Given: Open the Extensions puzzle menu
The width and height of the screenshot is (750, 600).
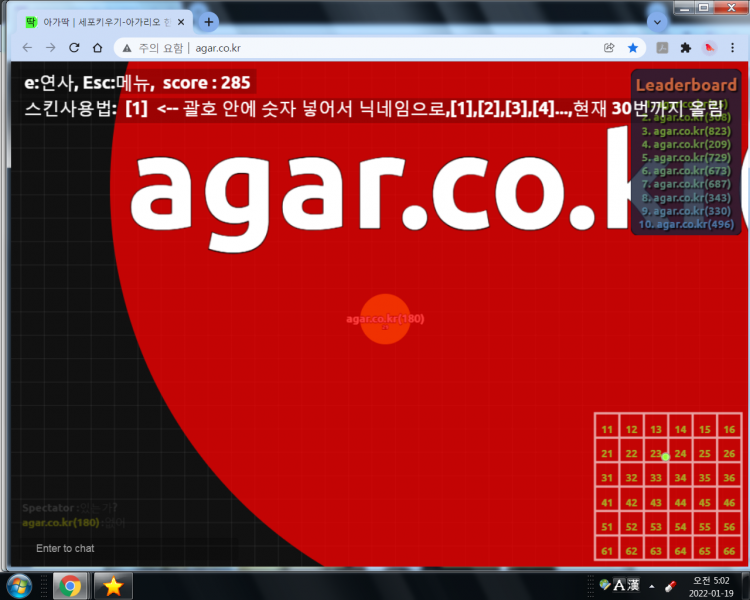Looking at the screenshot, I should click(x=685, y=48).
